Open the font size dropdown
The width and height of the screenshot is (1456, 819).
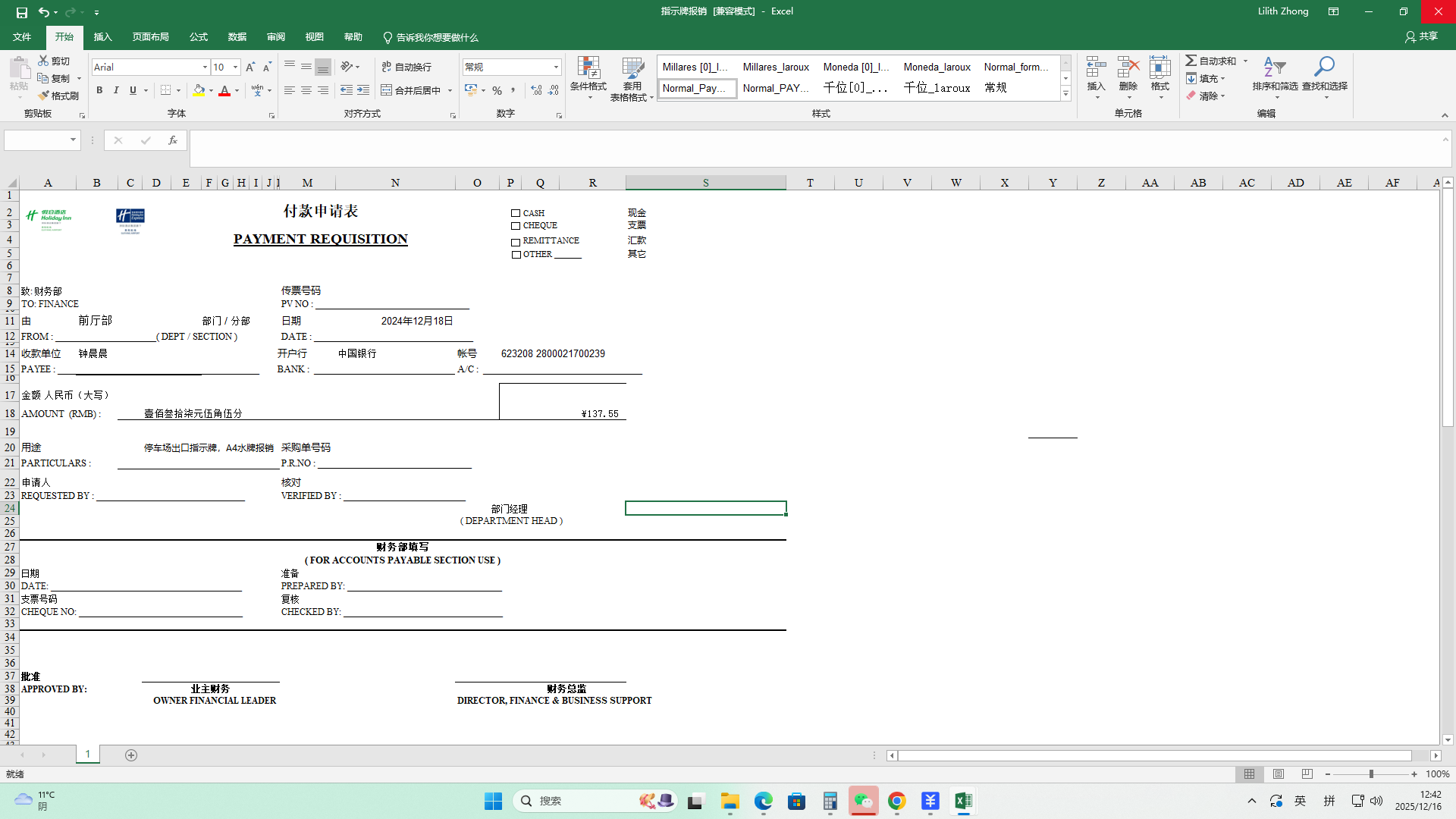(235, 67)
